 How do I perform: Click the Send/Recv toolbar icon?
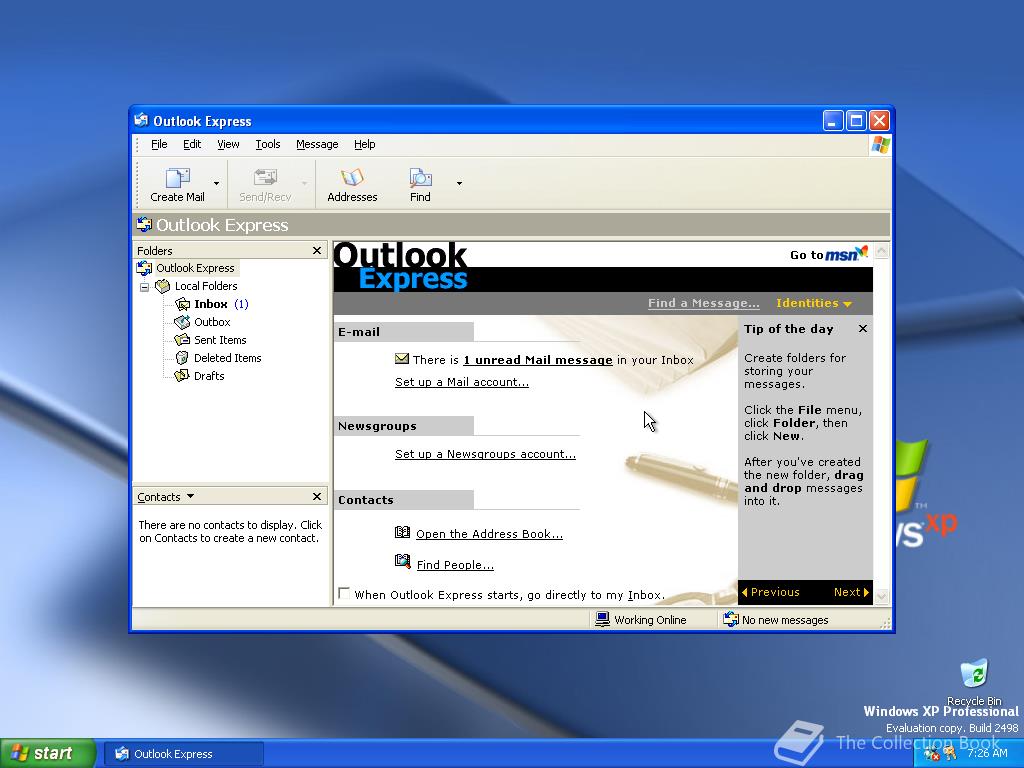tap(265, 178)
